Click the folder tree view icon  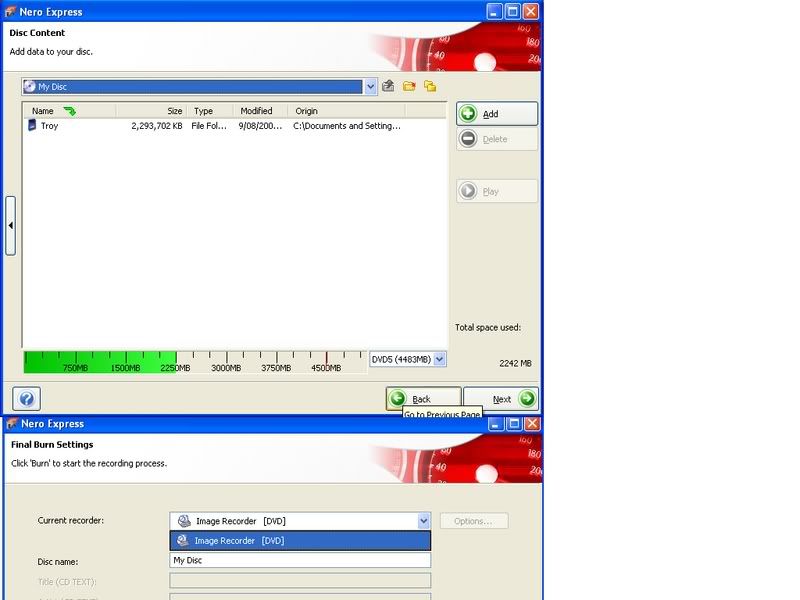click(430, 86)
